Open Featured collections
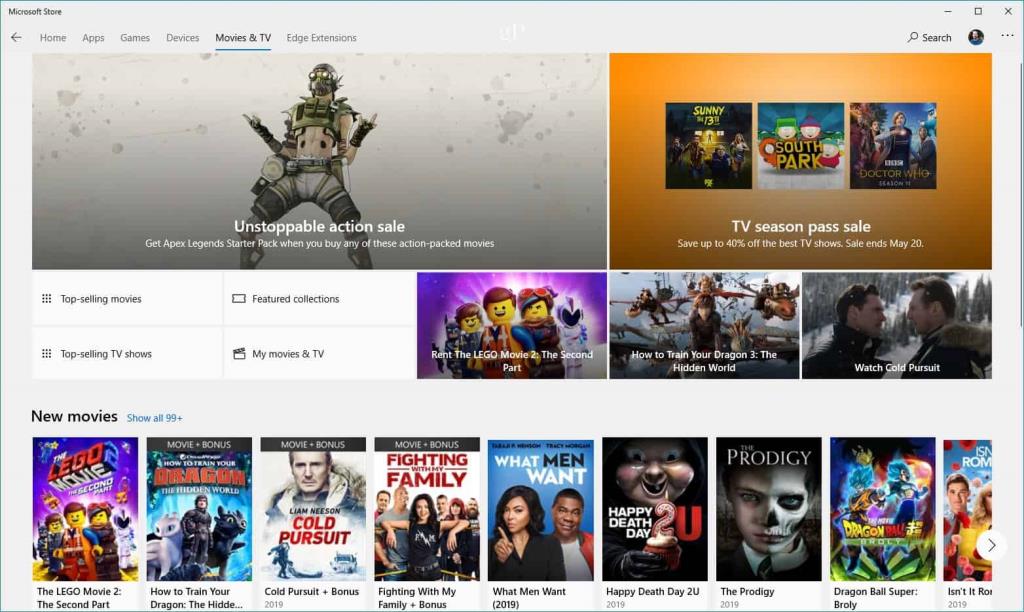The height and width of the screenshot is (612, 1024). (319, 298)
